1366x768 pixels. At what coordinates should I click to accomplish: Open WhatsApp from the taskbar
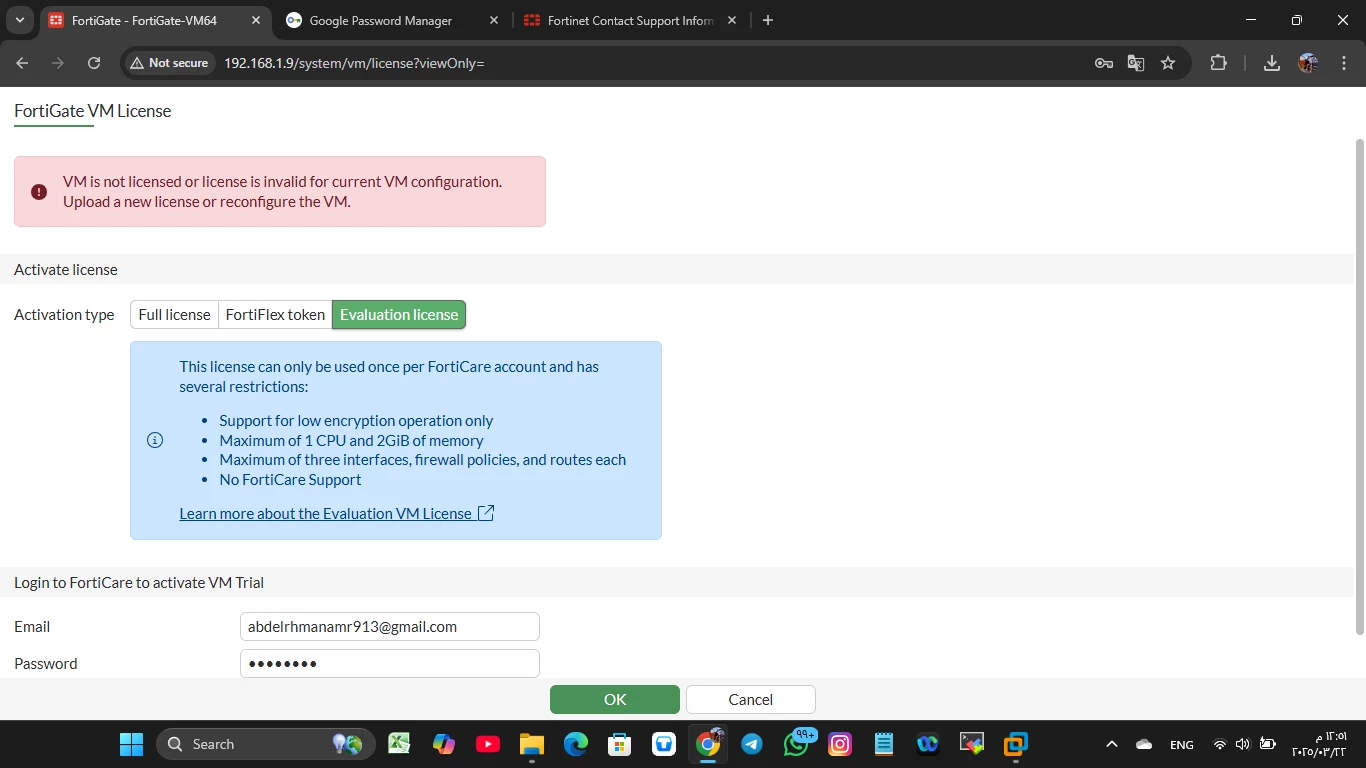(797, 744)
